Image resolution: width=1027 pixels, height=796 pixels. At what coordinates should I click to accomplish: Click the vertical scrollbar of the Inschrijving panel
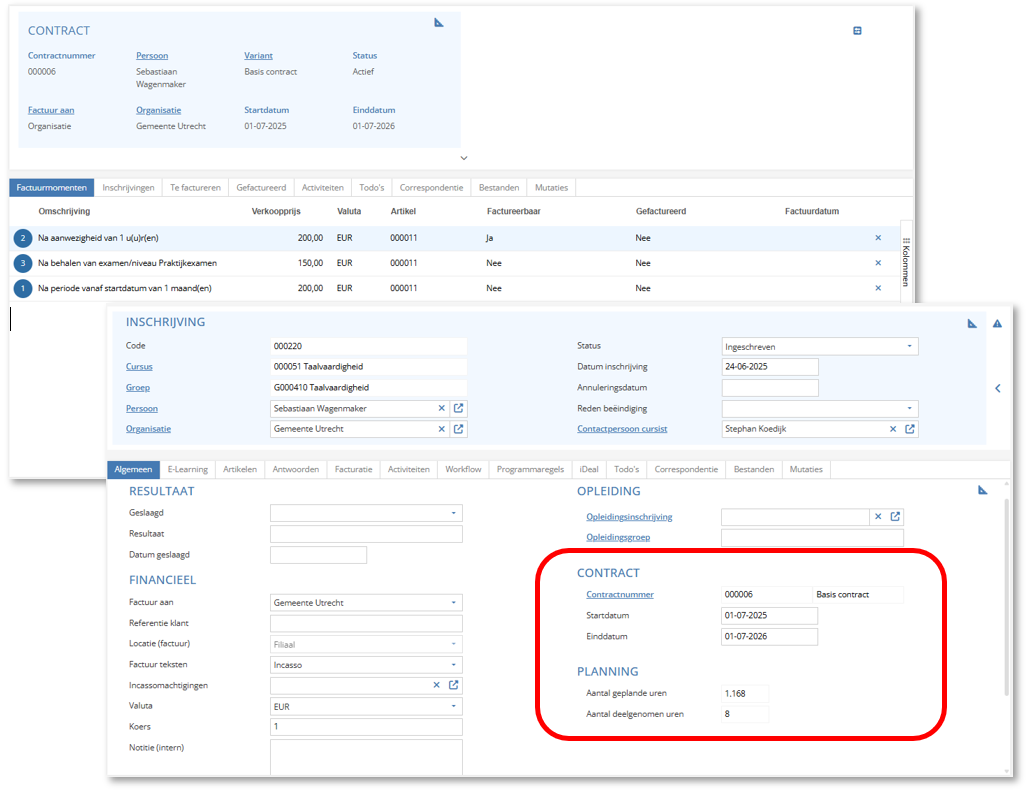pos(1006,600)
